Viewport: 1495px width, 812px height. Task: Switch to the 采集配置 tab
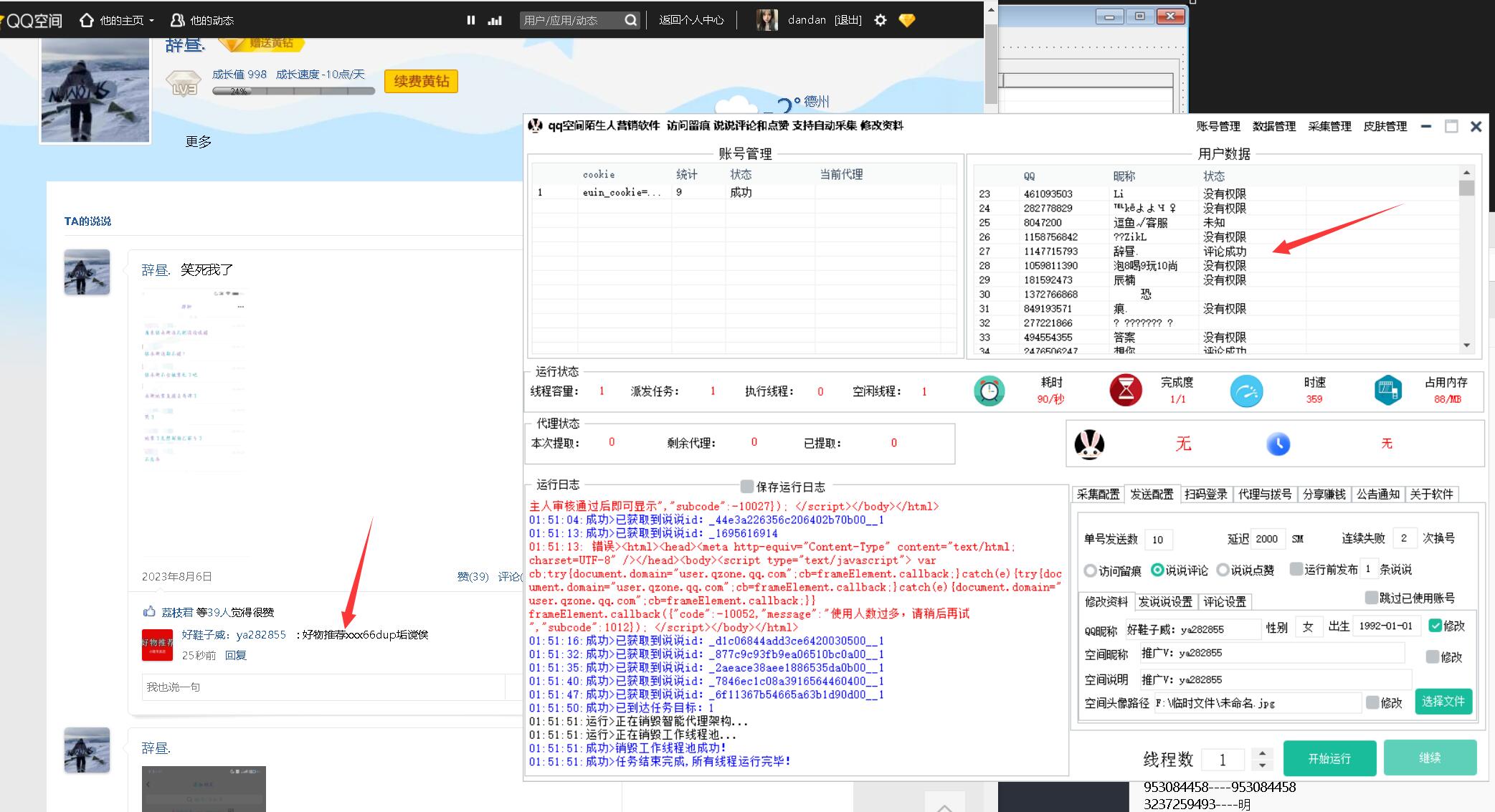coord(1098,494)
